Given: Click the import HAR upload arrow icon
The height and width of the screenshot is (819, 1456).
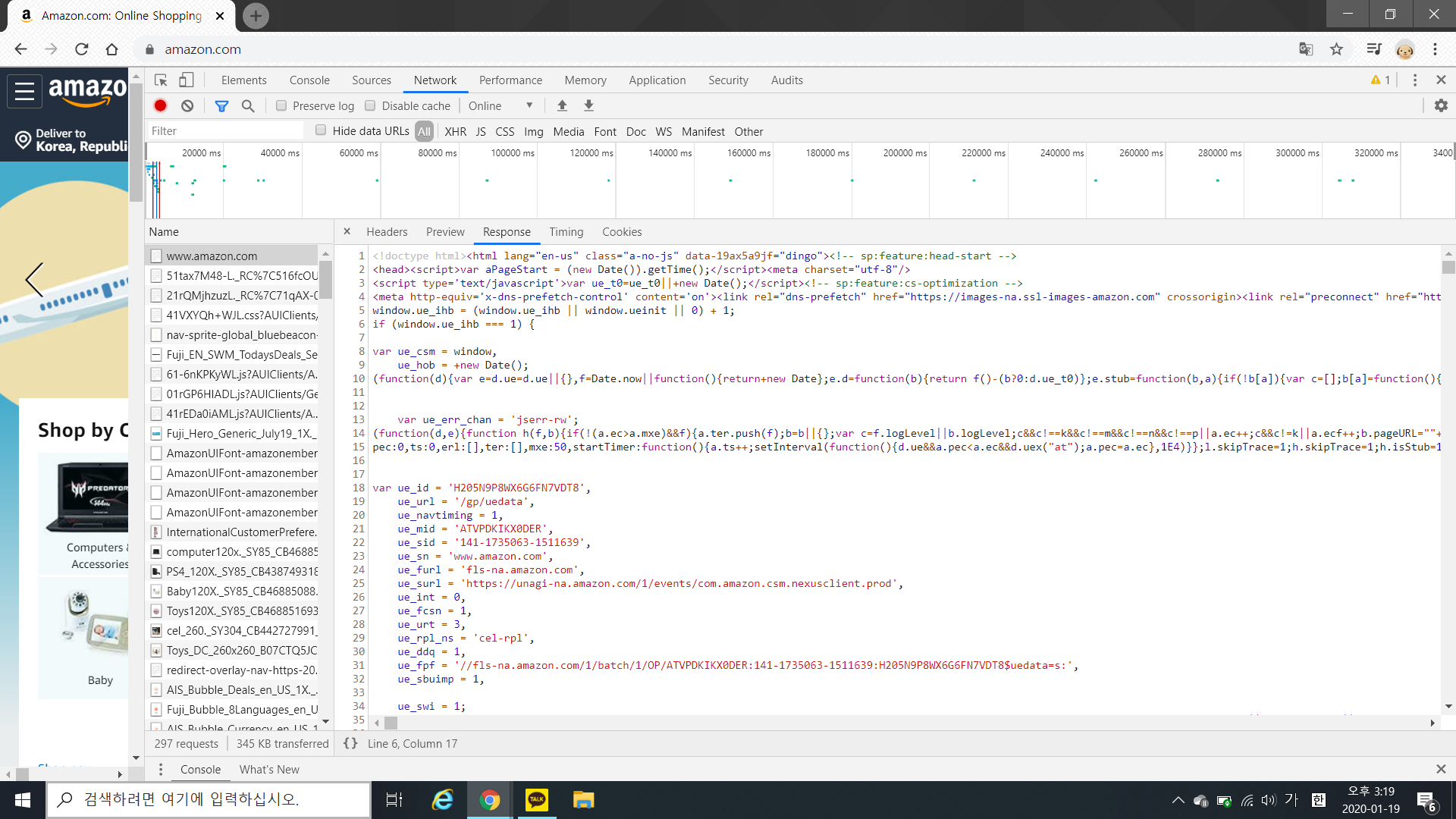Looking at the screenshot, I should 562,106.
